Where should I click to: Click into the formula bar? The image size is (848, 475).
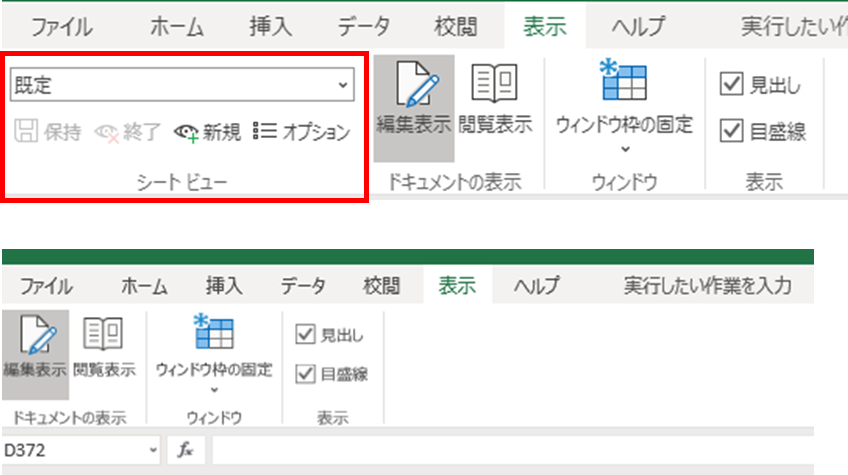pyautogui.click(x=513, y=450)
